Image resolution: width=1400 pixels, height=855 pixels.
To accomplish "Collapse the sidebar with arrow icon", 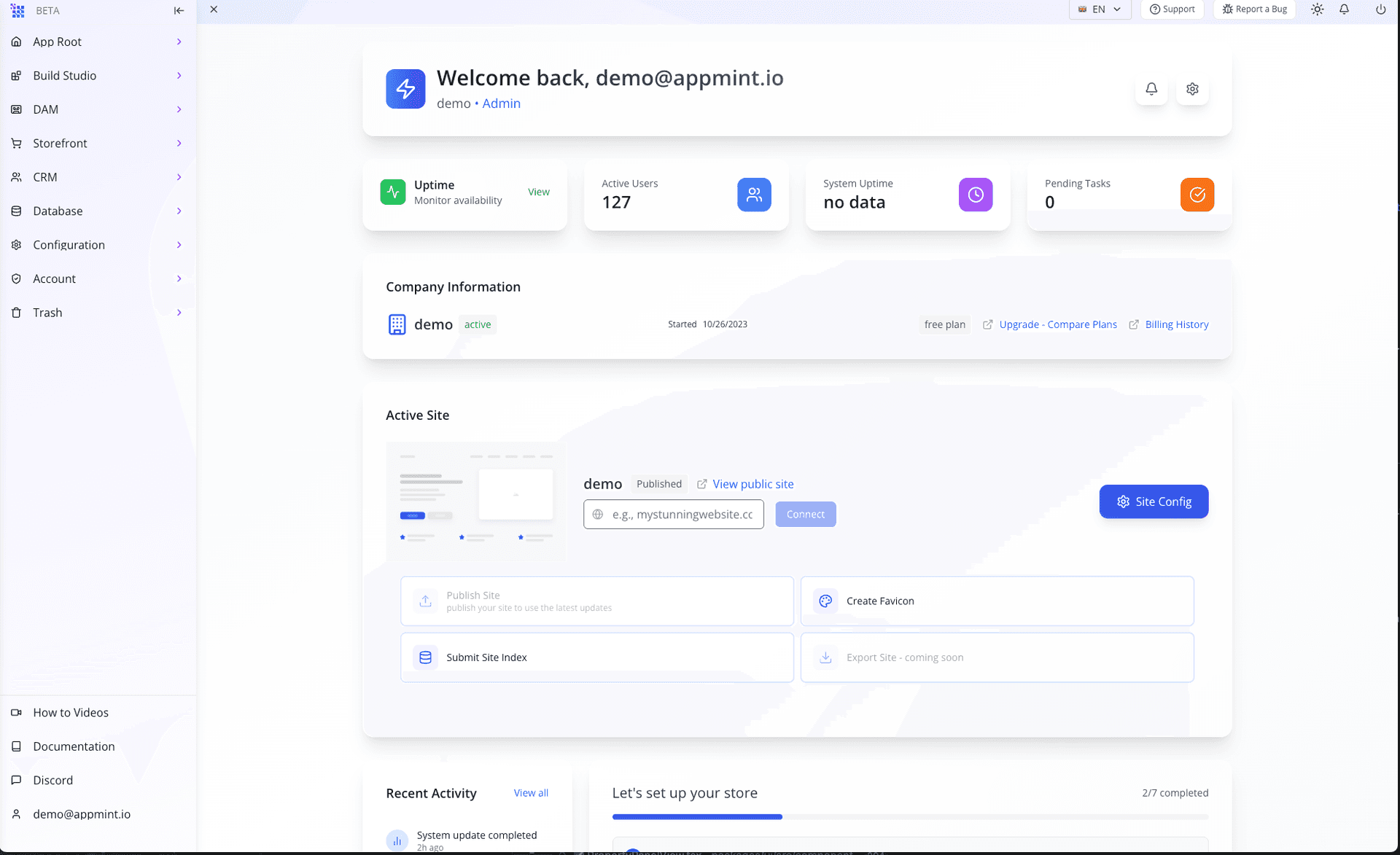I will click(x=179, y=10).
